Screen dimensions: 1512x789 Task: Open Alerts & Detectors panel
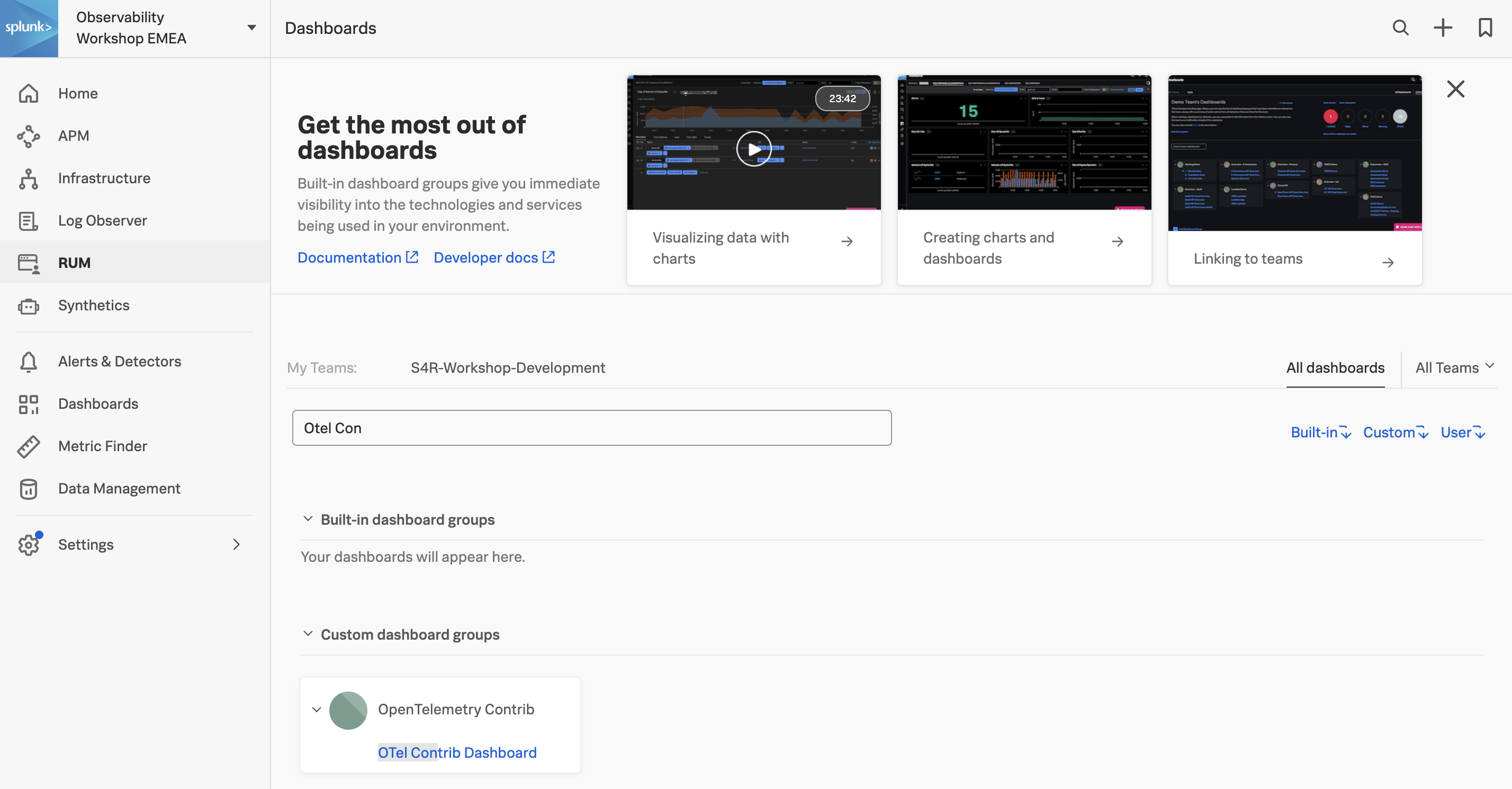[x=119, y=361]
